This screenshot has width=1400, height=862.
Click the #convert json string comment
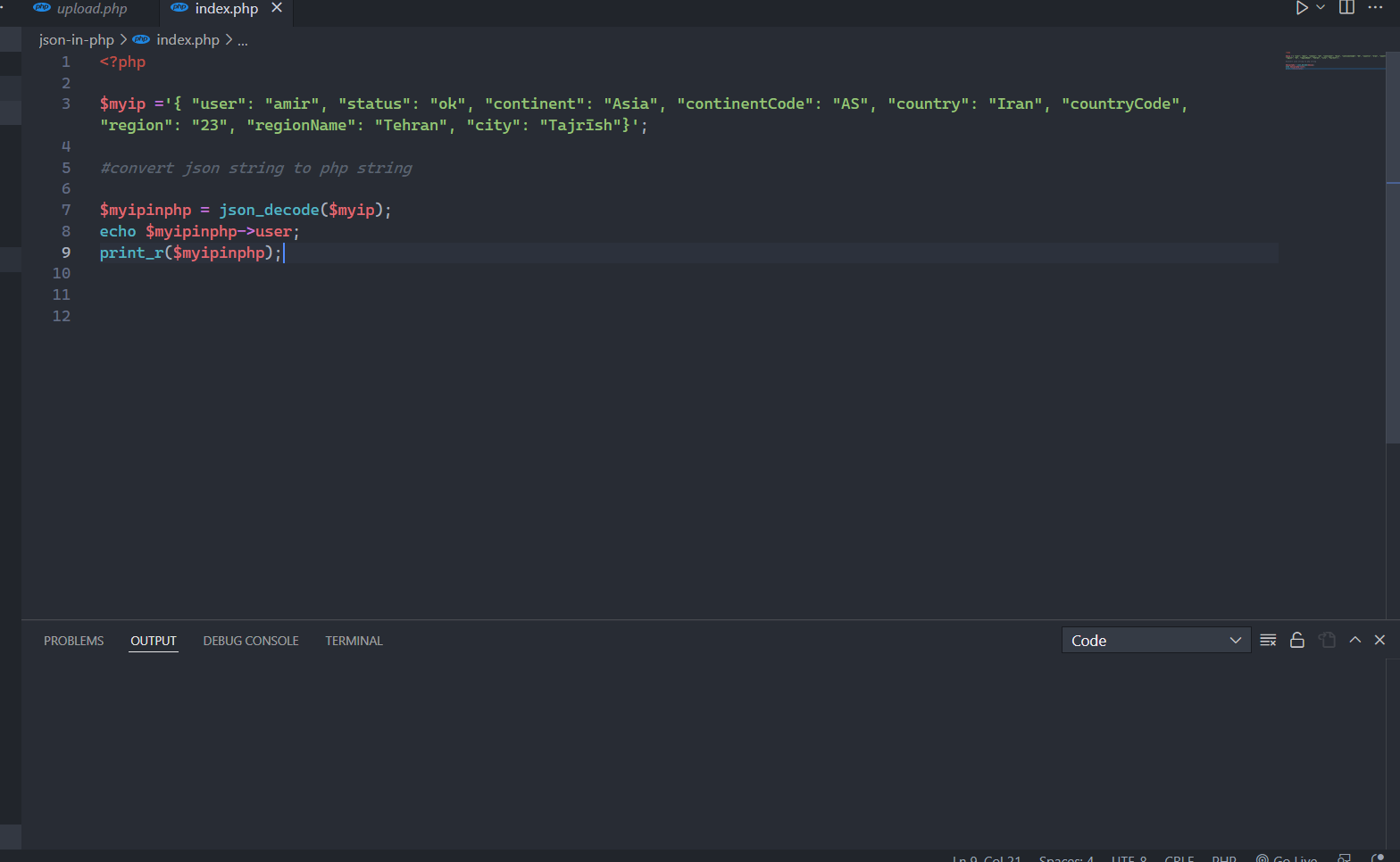pyautogui.click(x=255, y=168)
